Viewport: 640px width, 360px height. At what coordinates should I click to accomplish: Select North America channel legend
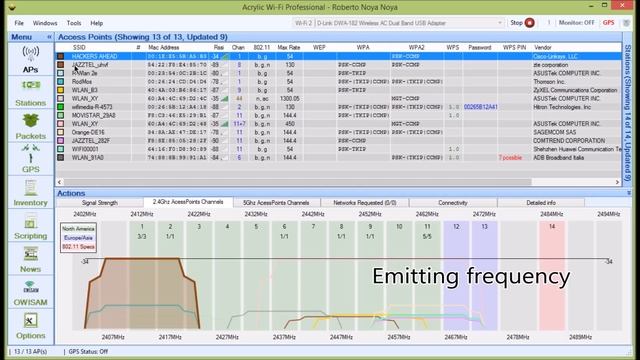pyautogui.click(x=78, y=229)
